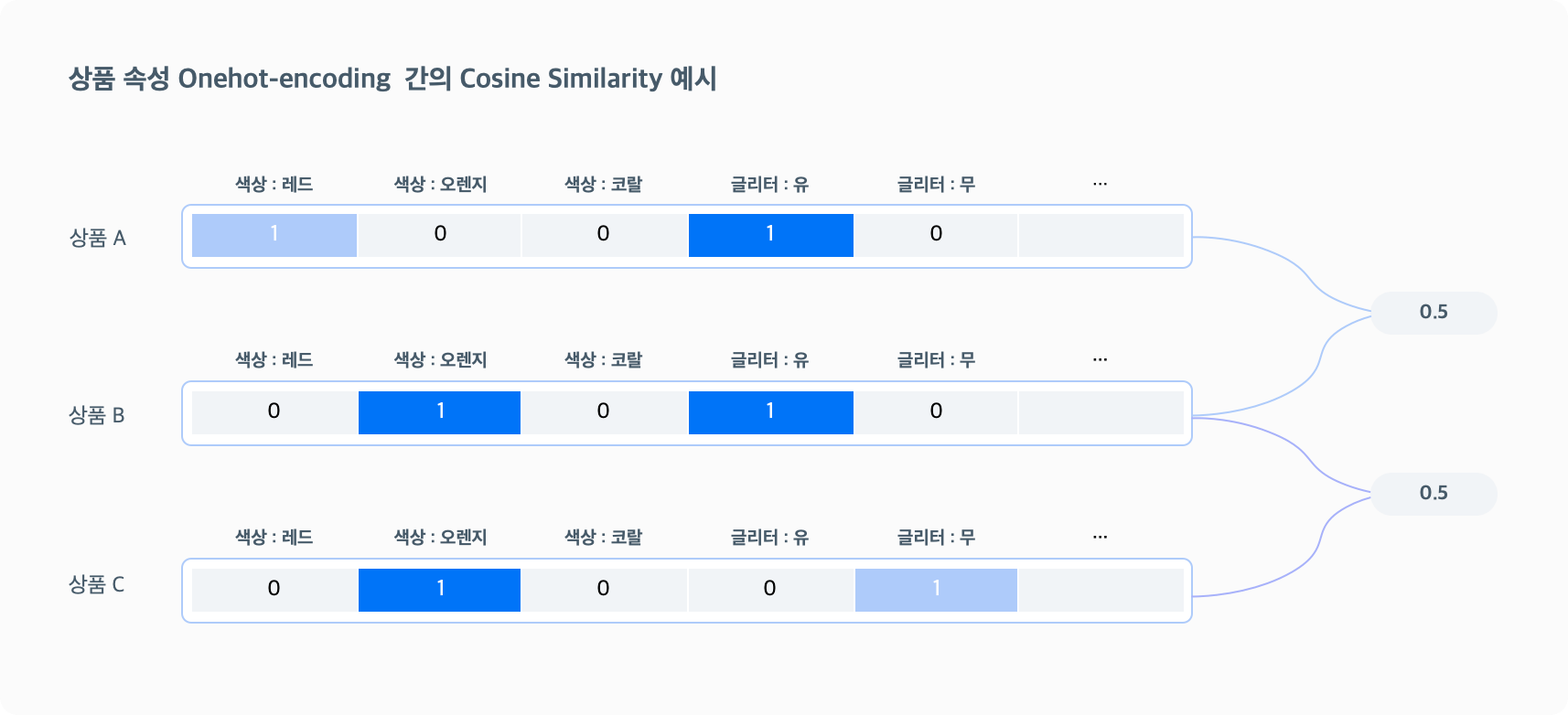Image resolution: width=1568 pixels, height=715 pixels.
Task: Click 상품 B's 색상 : 레드 zero cell
Action: (x=274, y=412)
